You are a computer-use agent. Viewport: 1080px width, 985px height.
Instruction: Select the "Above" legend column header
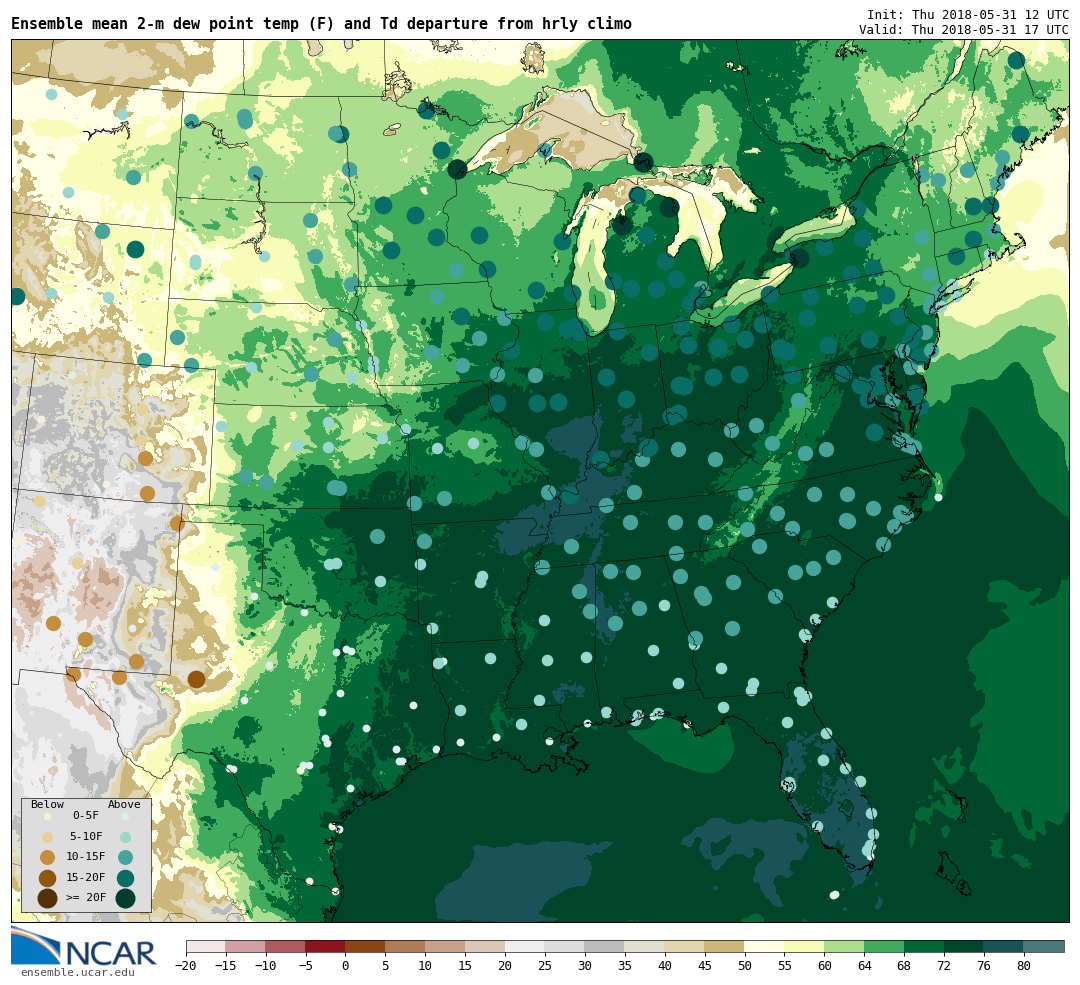click(124, 804)
